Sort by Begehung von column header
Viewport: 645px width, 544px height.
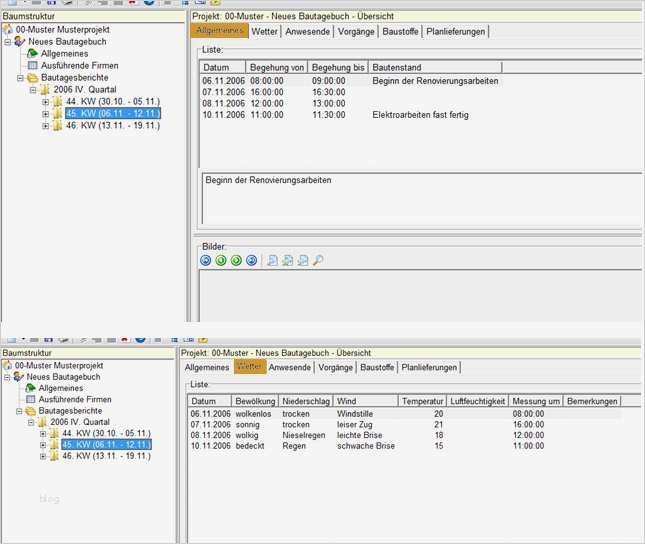click(x=277, y=67)
